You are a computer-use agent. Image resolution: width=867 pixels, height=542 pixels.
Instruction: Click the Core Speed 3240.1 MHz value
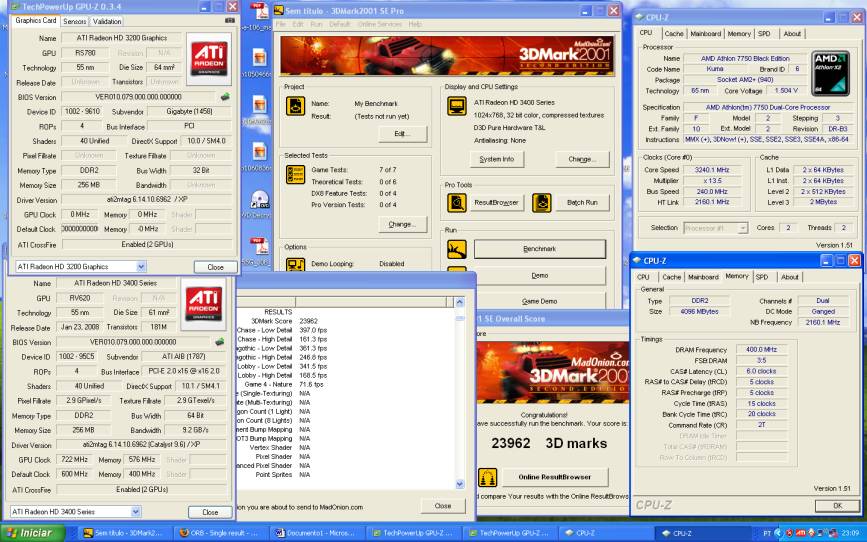712,170
